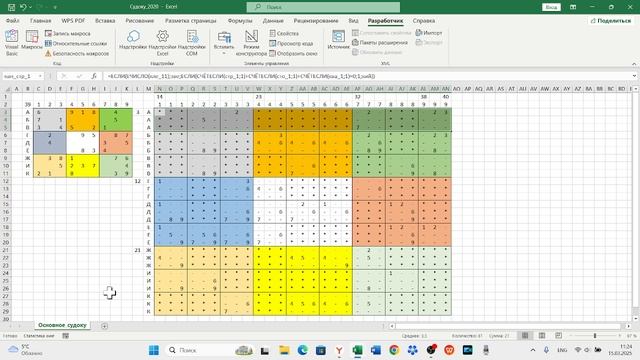Click macro record icon in status bar
The height and width of the screenshot is (360, 640).
pos(65,336)
